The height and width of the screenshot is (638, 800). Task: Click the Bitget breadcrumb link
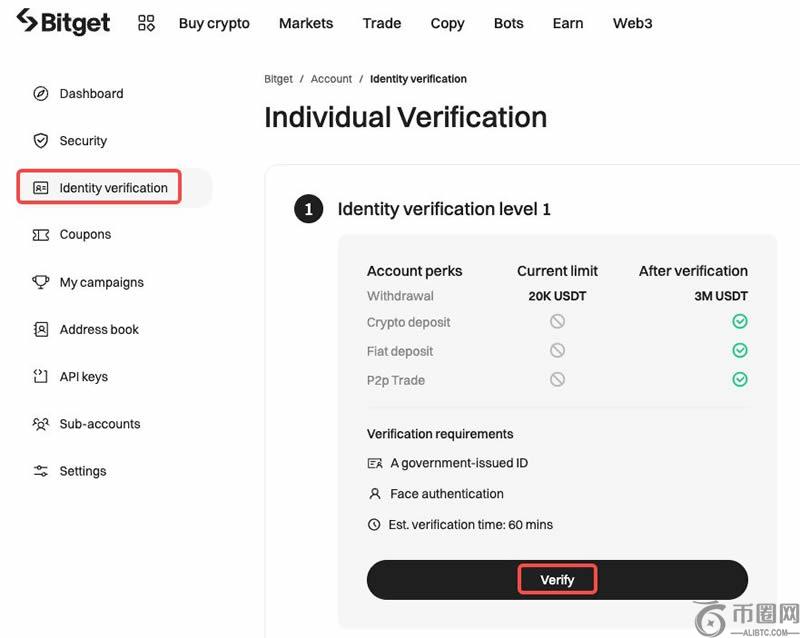[279, 79]
